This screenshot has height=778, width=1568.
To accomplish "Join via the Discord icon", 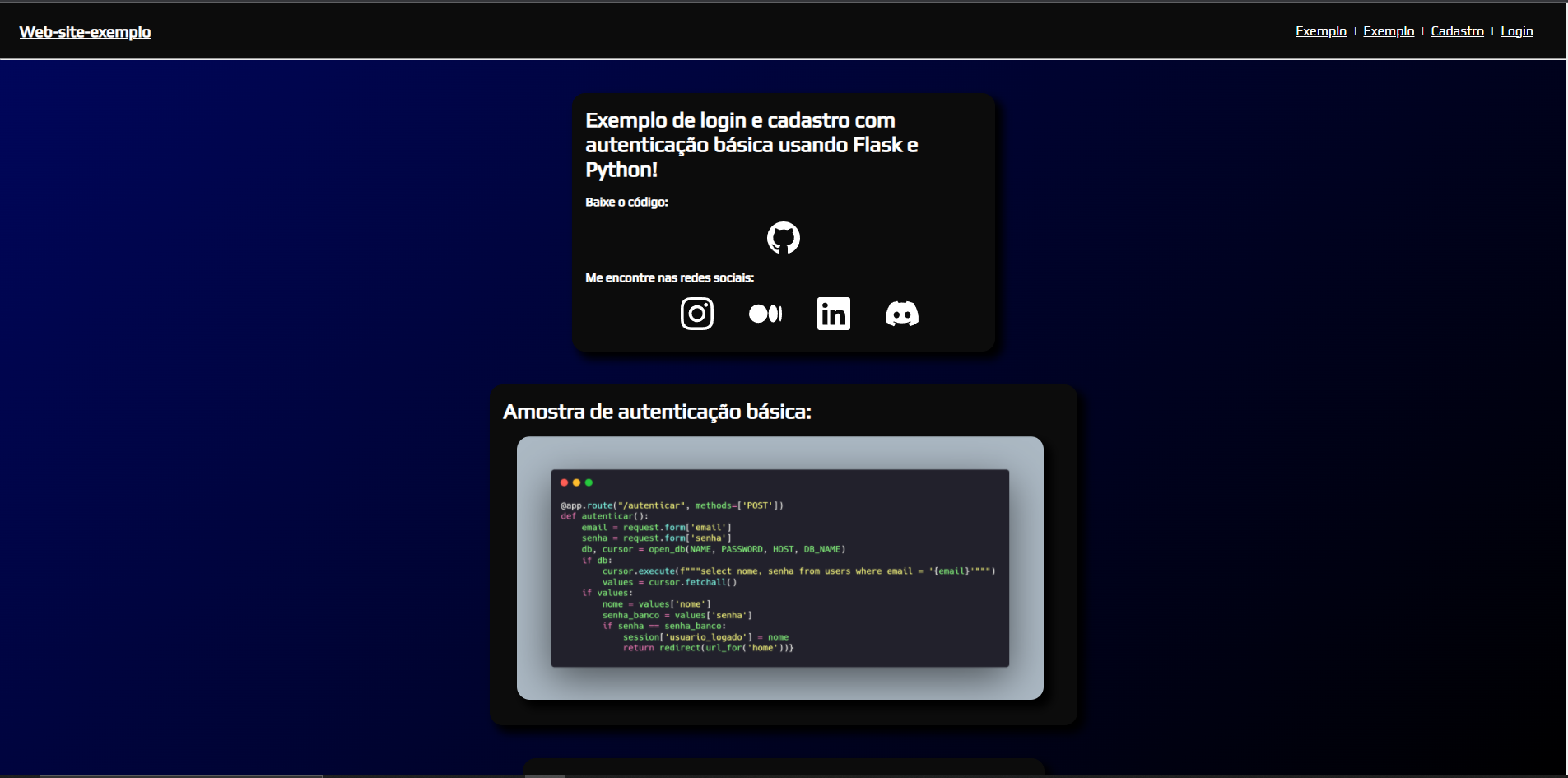I will (901, 314).
